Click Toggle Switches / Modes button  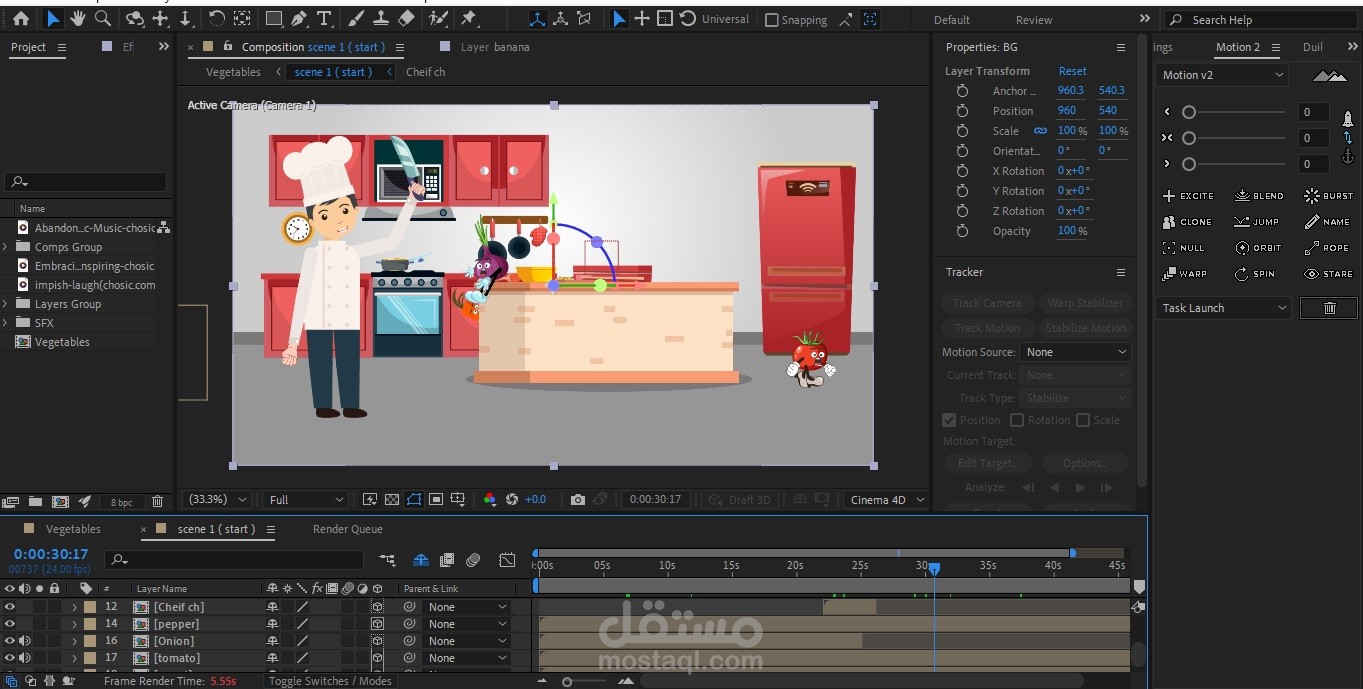[x=330, y=681]
